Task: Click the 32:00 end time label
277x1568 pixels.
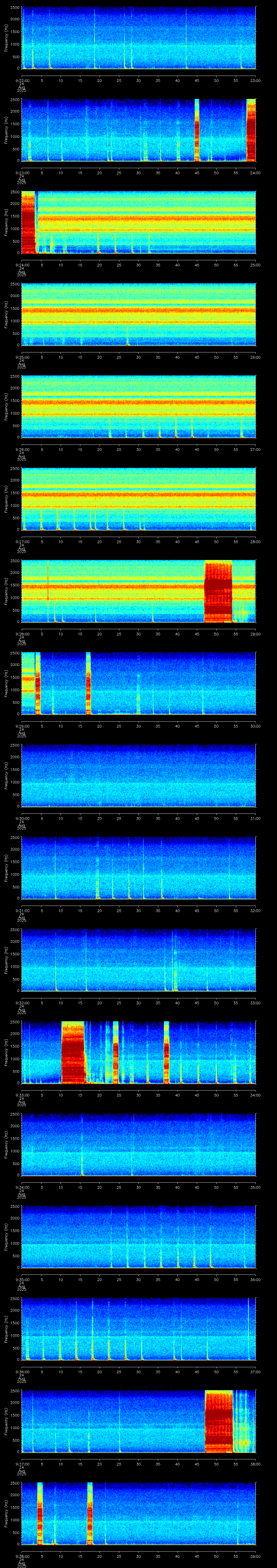Action: coord(255,910)
